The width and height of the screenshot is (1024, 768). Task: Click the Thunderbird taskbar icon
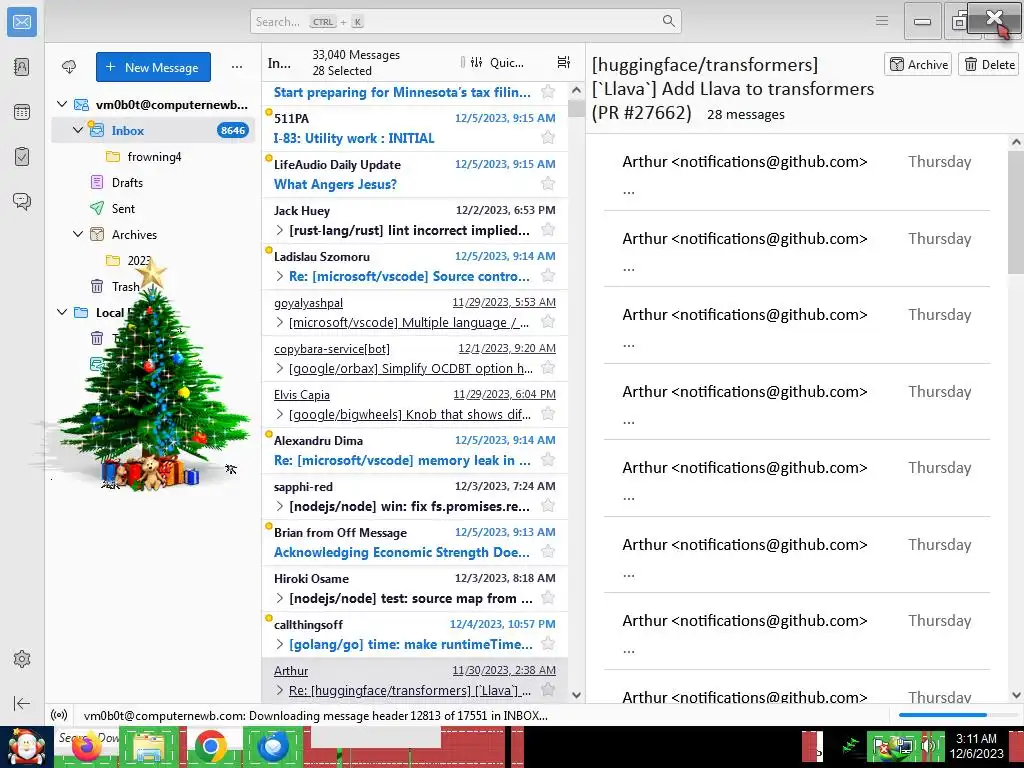(272, 746)
